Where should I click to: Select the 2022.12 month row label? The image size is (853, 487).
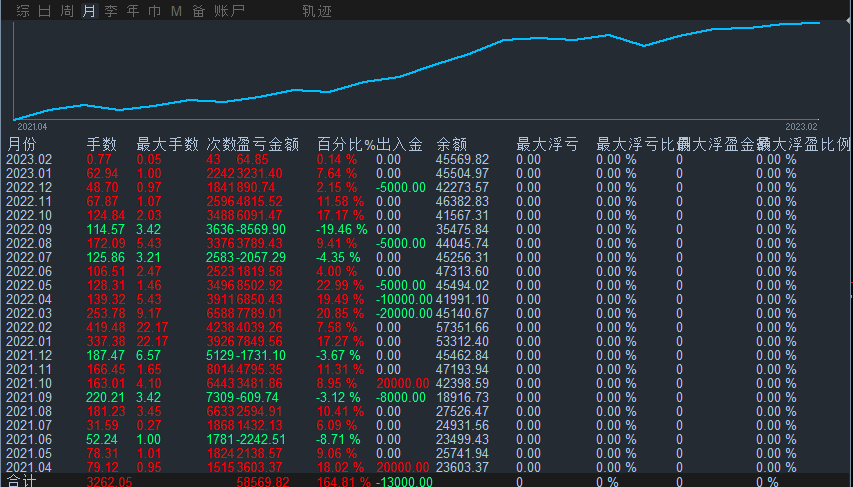click(29, 188)
